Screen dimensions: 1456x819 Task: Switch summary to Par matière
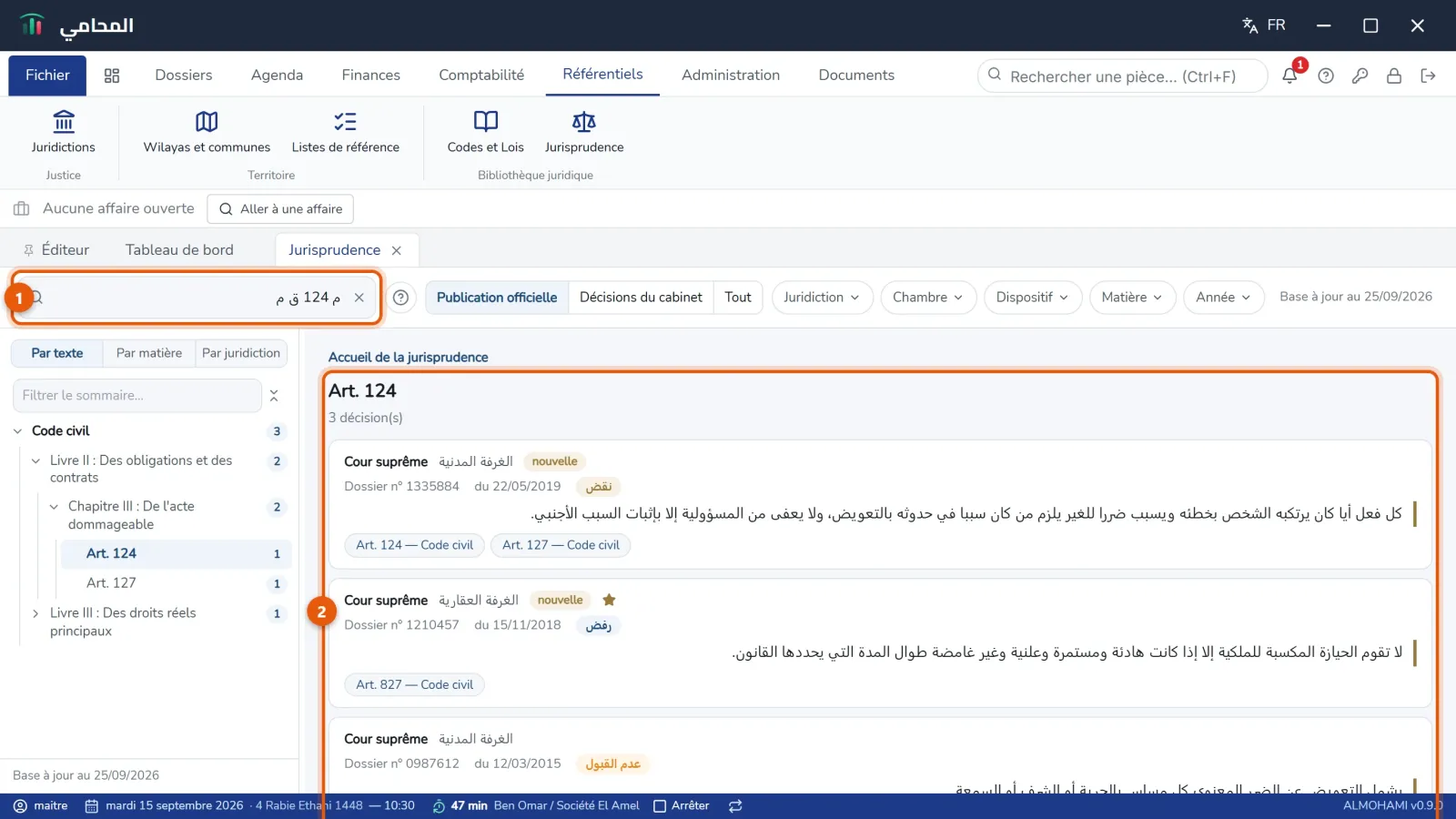coord(149,353)
